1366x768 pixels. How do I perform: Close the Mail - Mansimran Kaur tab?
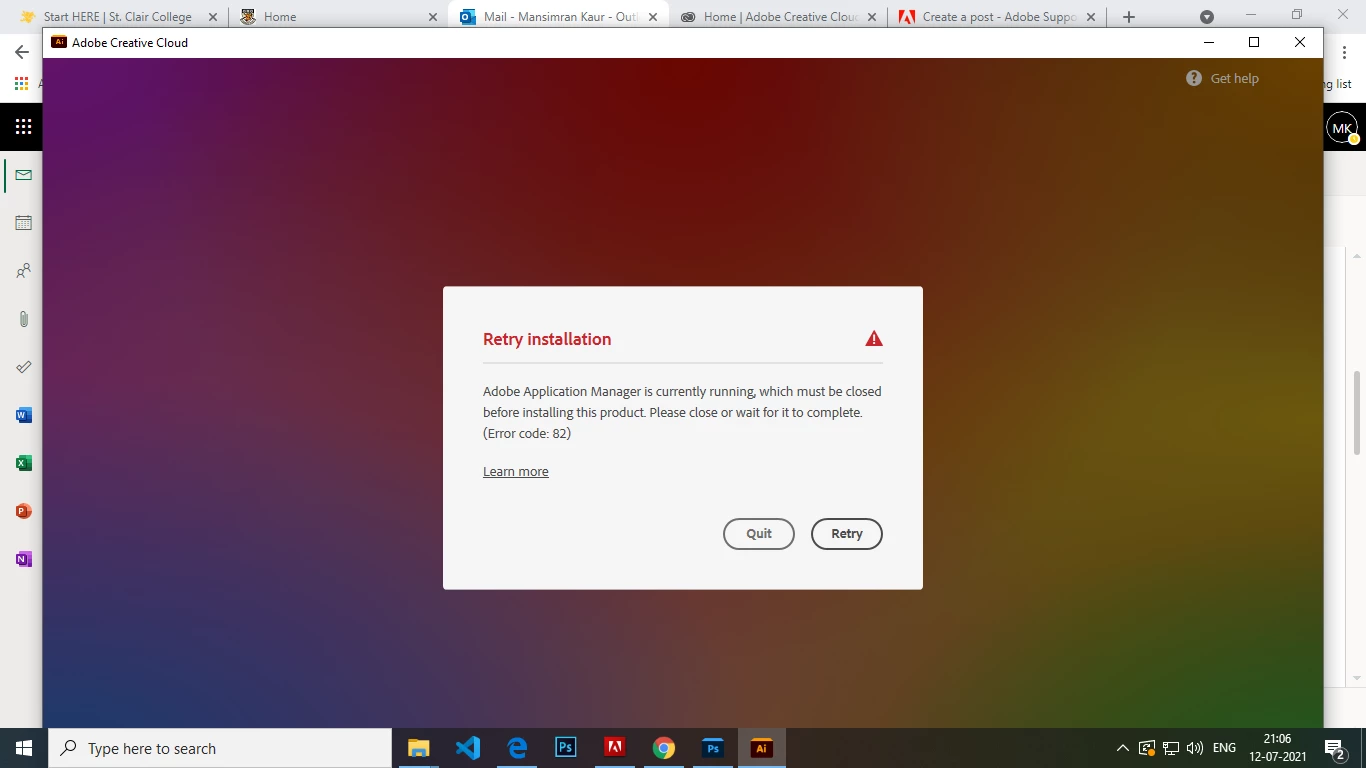tap(652, 17)
